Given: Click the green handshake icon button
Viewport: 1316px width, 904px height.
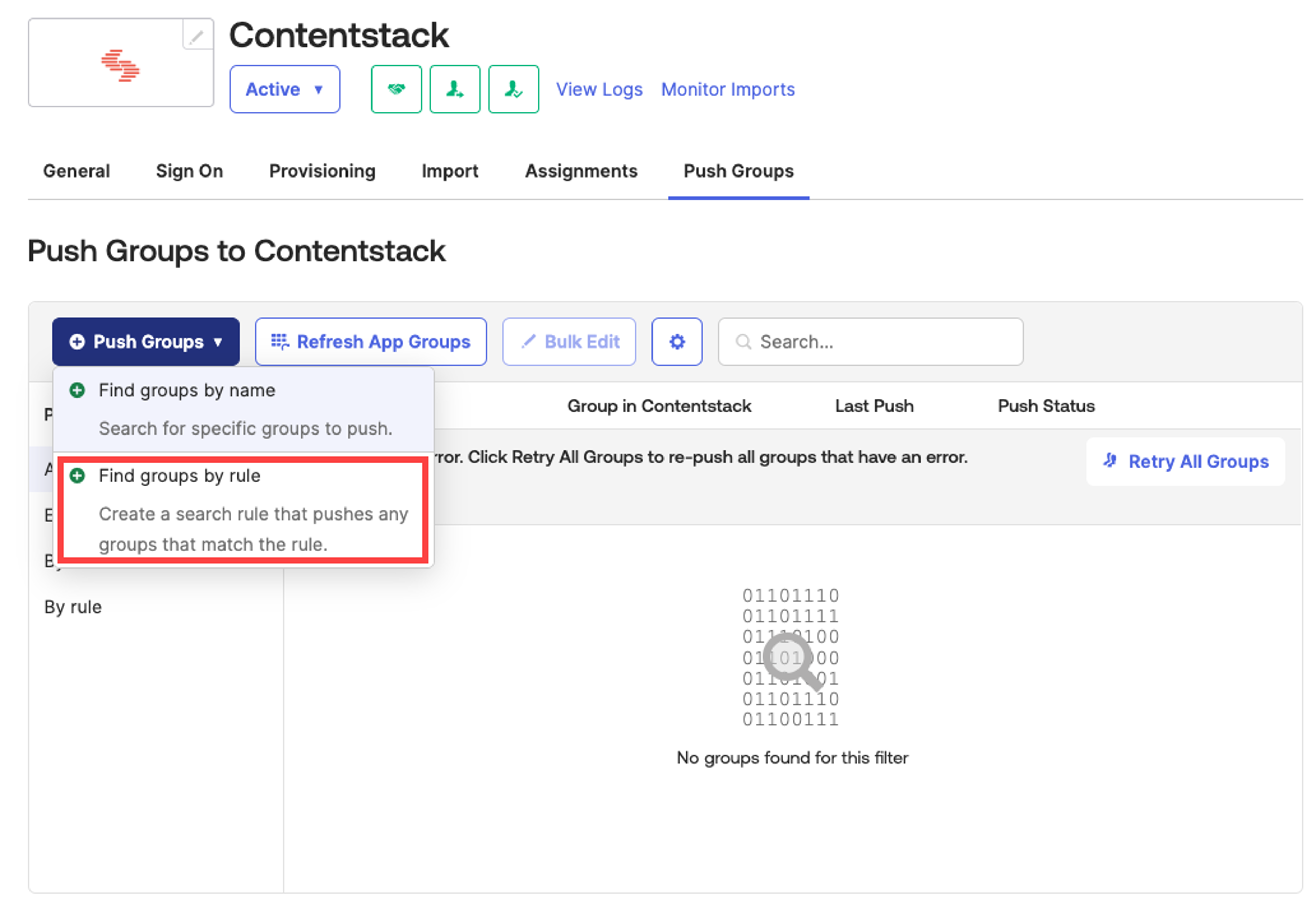Looking at the screenshot, I should click(x=396, y=89).
